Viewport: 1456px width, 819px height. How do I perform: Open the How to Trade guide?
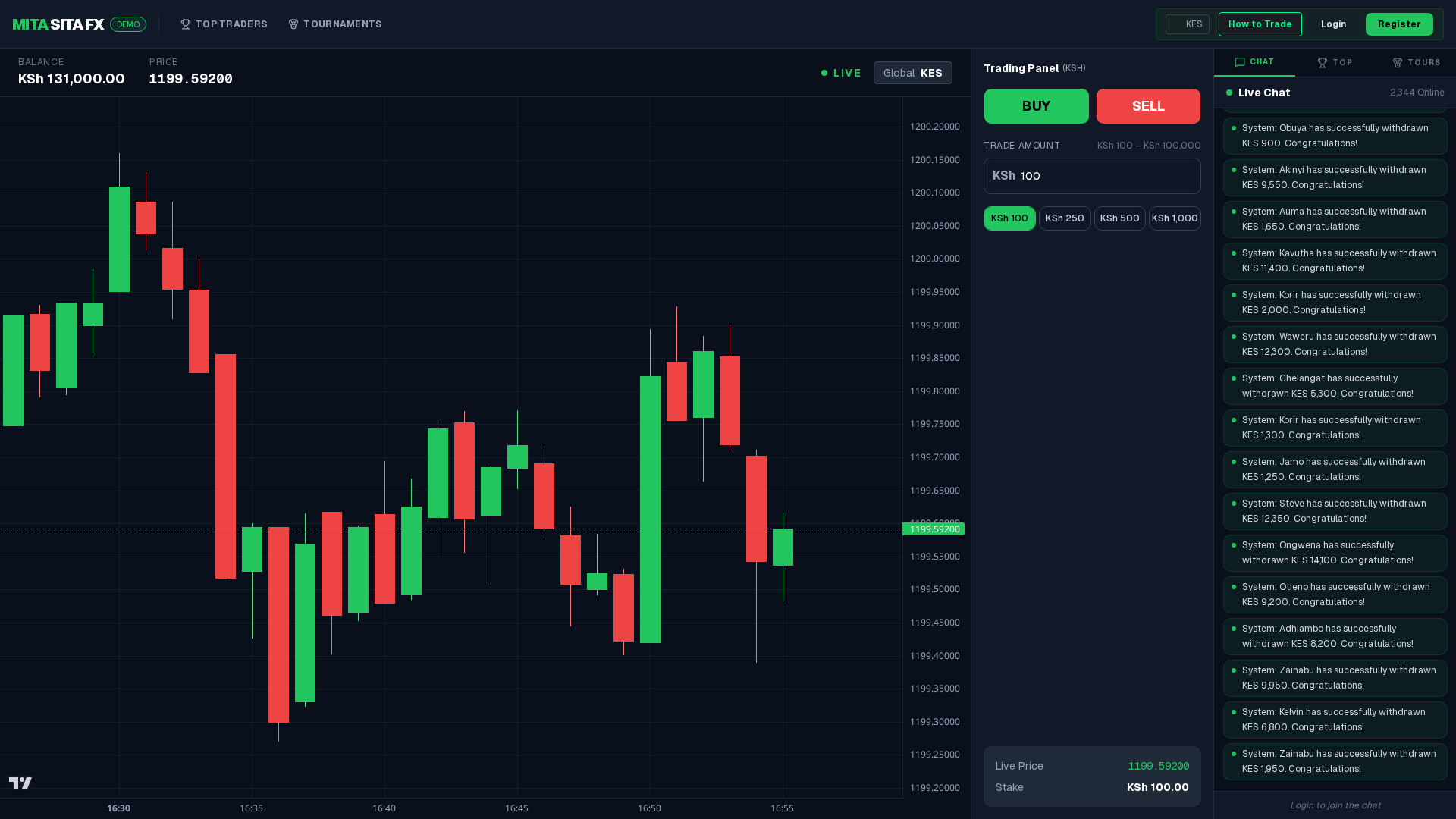pos(1260,24)
